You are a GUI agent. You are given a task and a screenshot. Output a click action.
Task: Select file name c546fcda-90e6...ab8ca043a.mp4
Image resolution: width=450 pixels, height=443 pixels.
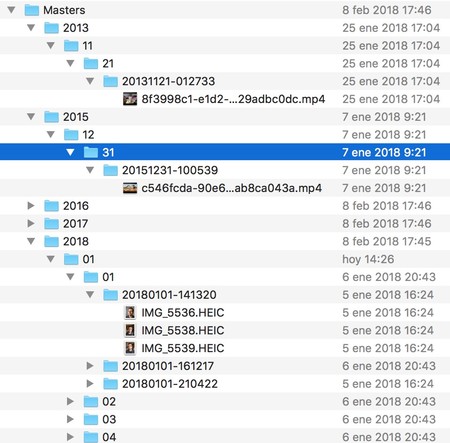232,188
